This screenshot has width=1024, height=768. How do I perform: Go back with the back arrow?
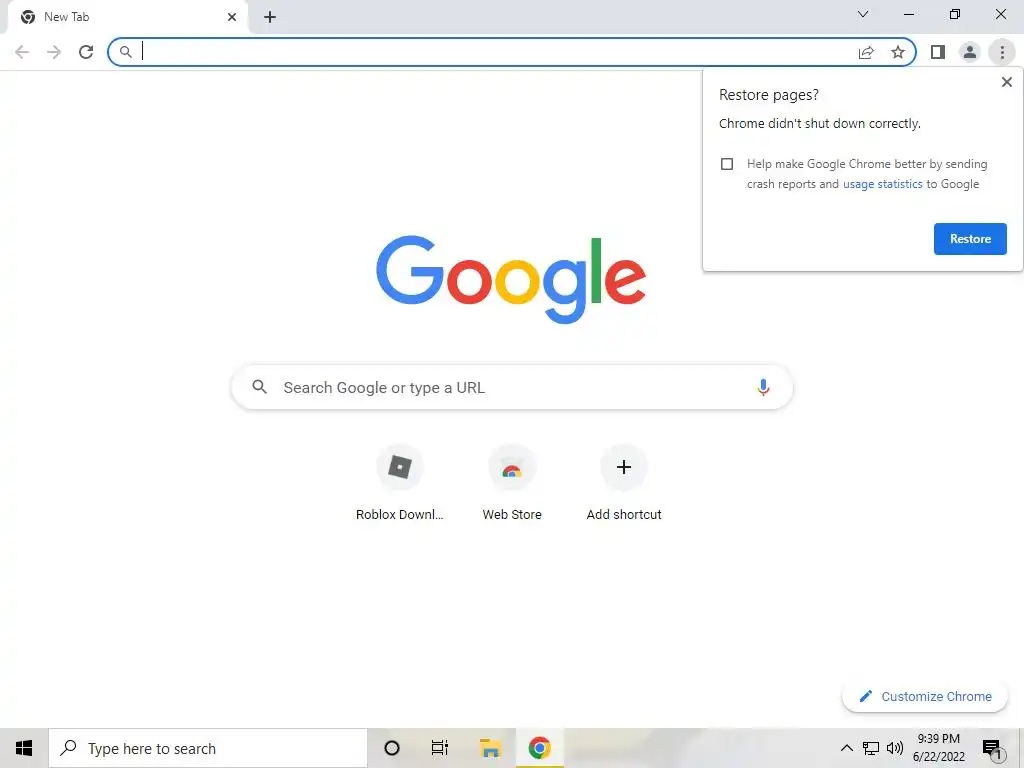pos(22,52)
